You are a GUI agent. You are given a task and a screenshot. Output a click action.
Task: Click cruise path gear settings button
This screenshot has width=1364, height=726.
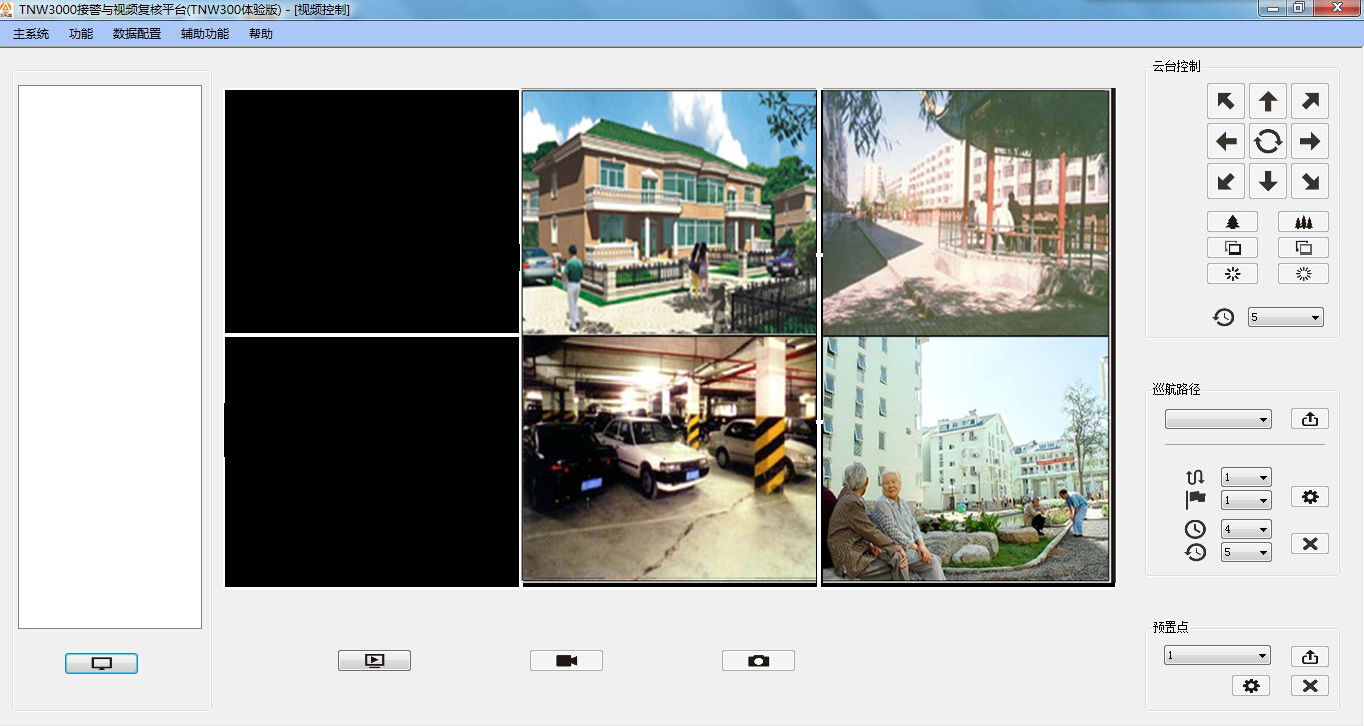[x=1310, y=497]
